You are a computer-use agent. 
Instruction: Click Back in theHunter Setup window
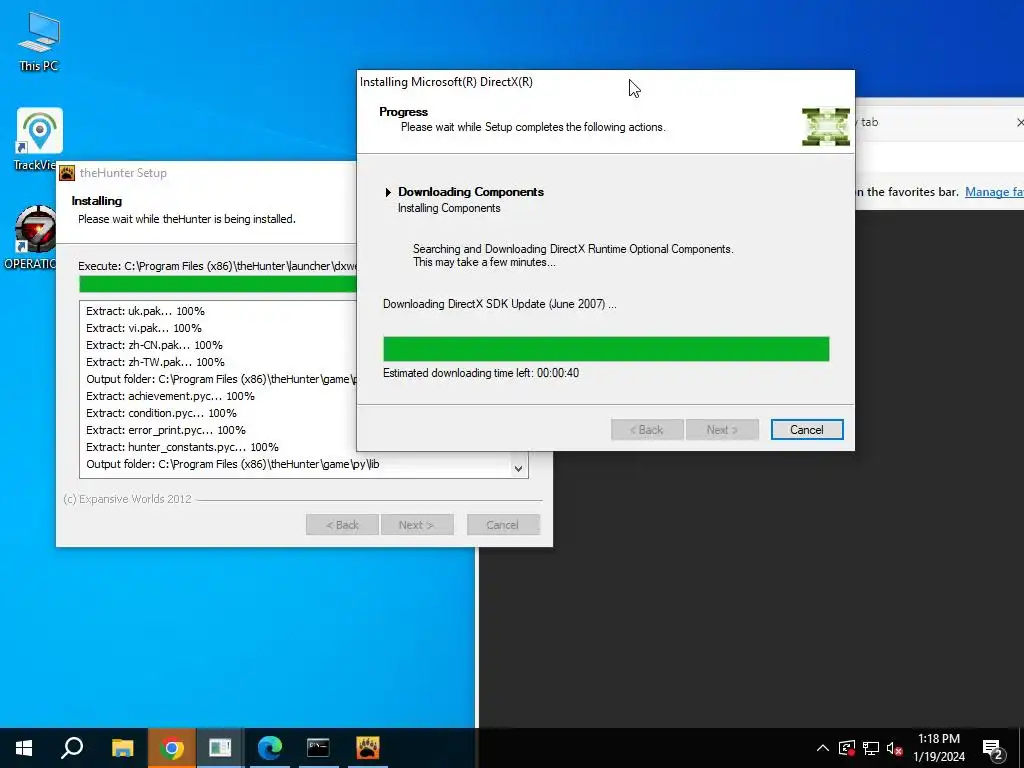click(342, 525)
